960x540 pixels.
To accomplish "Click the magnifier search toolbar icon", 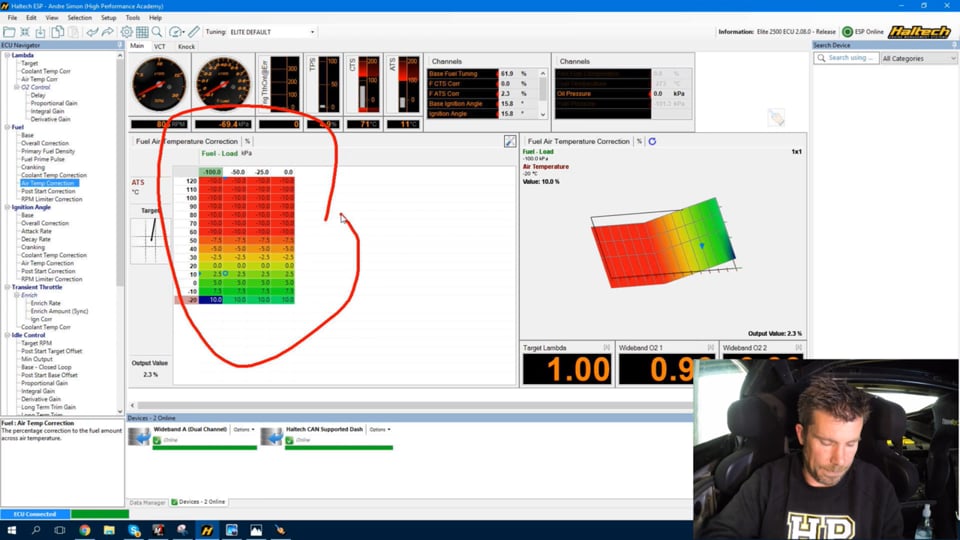I will click(157, 32).
